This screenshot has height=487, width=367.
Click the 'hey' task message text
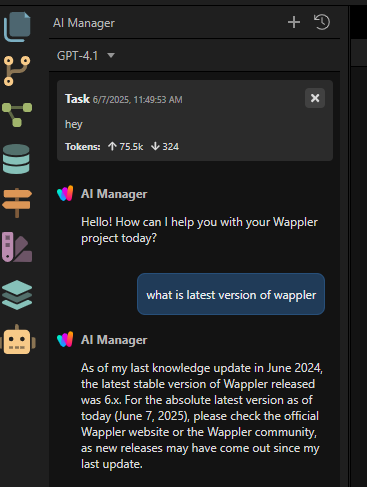[74, 124]
